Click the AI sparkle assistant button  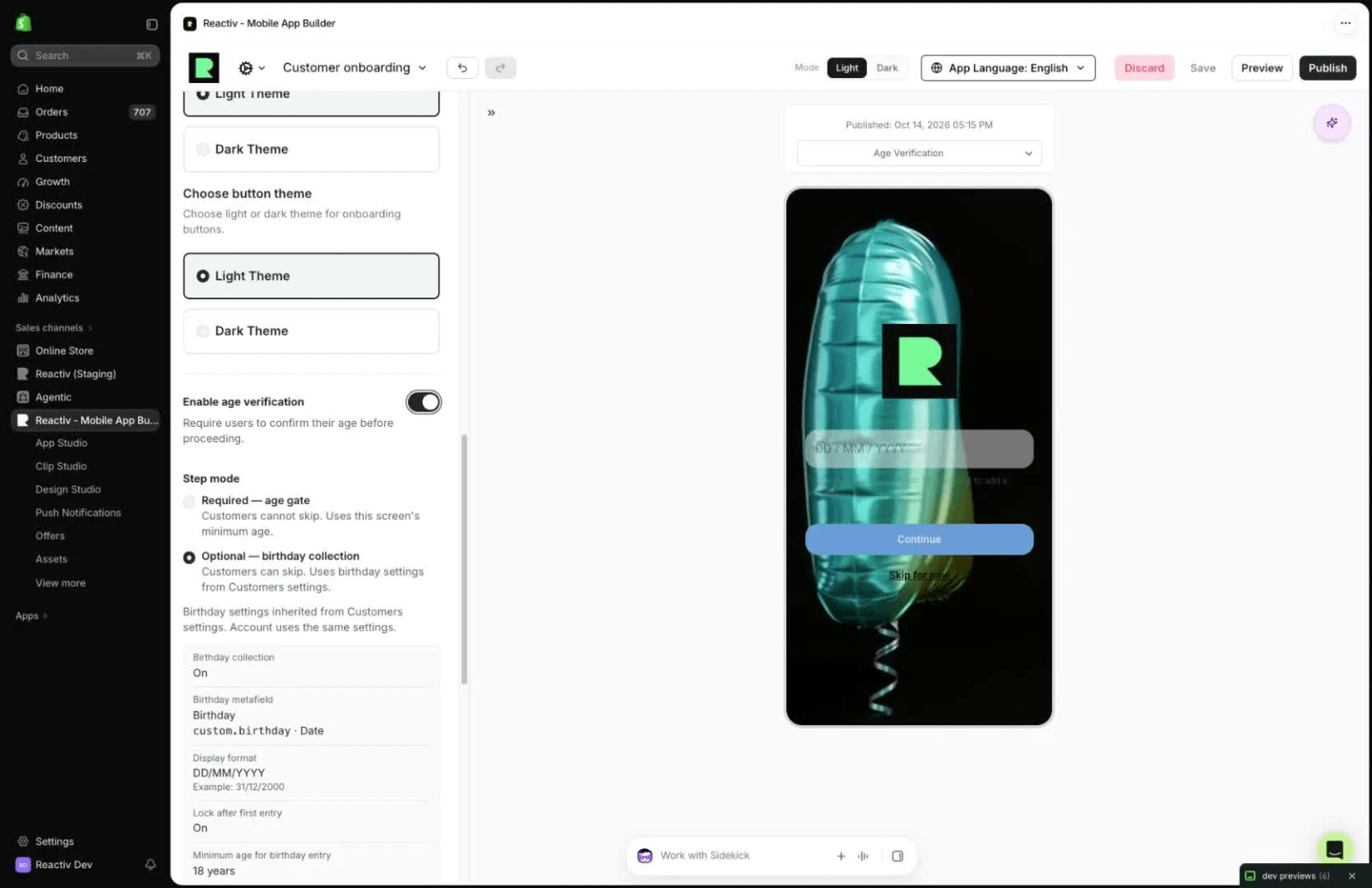coord(1332,123)
